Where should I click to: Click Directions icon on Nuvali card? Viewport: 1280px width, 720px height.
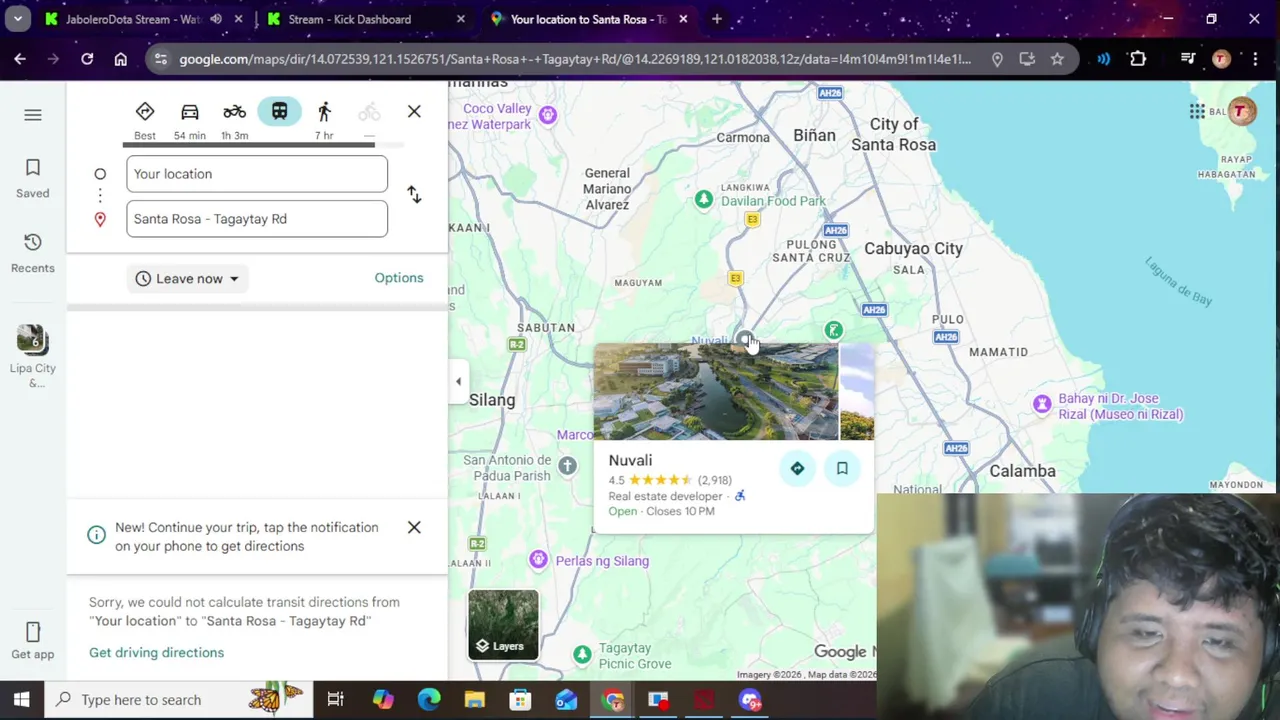[x=797, y=468]
